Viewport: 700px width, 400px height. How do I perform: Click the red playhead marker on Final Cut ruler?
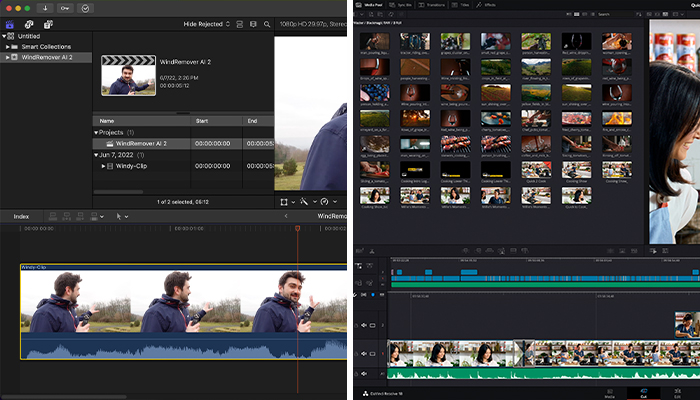(297, 228)
